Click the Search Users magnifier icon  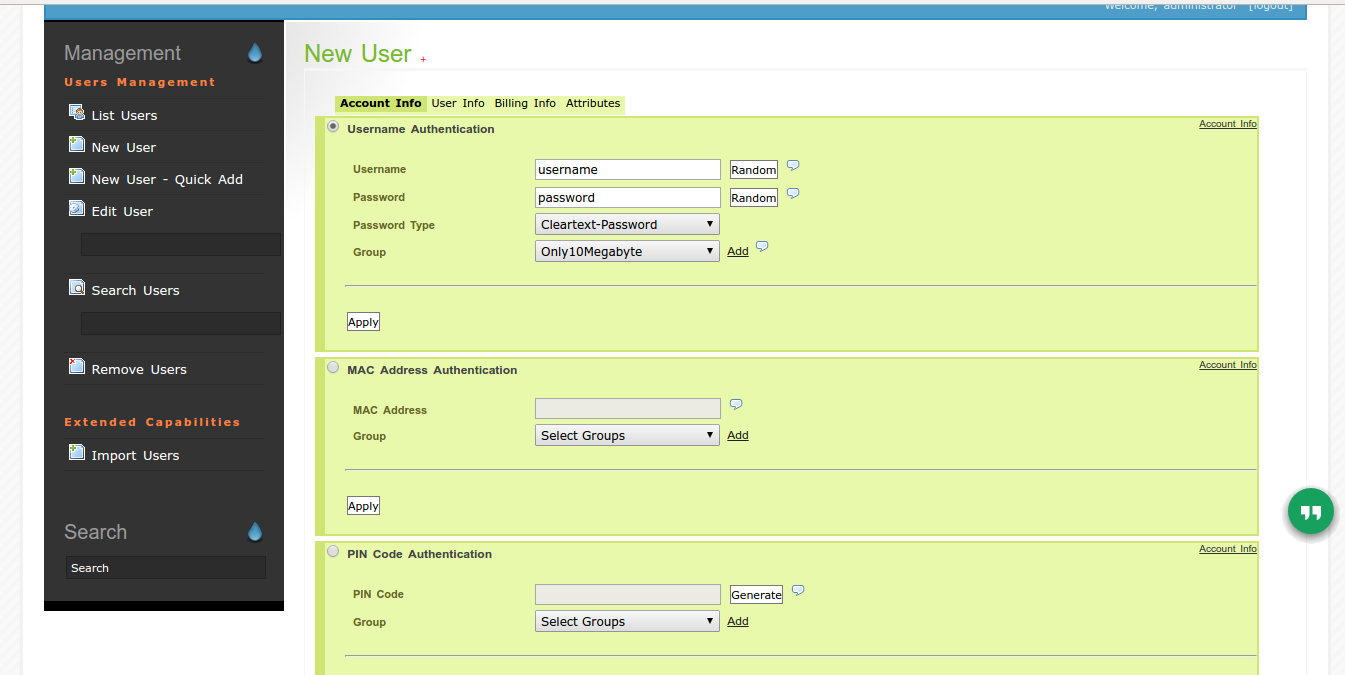76,288
